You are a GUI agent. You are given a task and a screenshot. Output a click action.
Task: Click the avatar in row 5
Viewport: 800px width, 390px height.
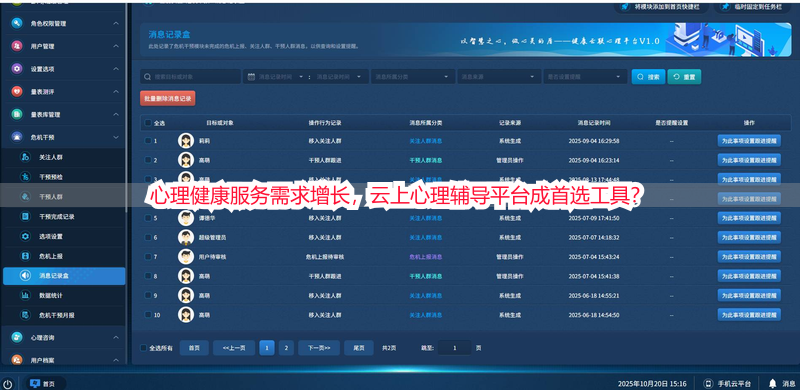(x=186, y=218)
